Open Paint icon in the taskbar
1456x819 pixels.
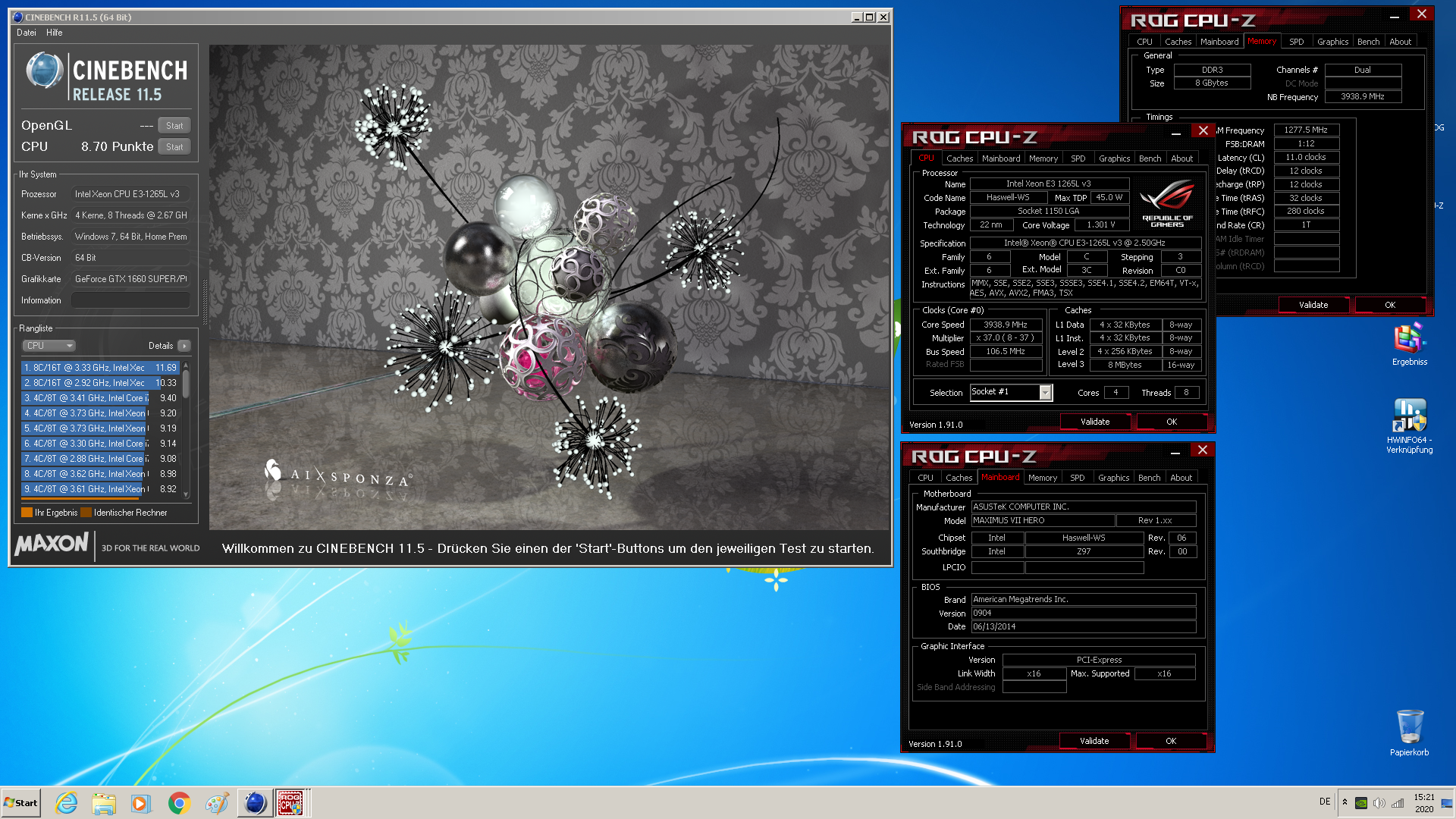click(x=217, y=803)
